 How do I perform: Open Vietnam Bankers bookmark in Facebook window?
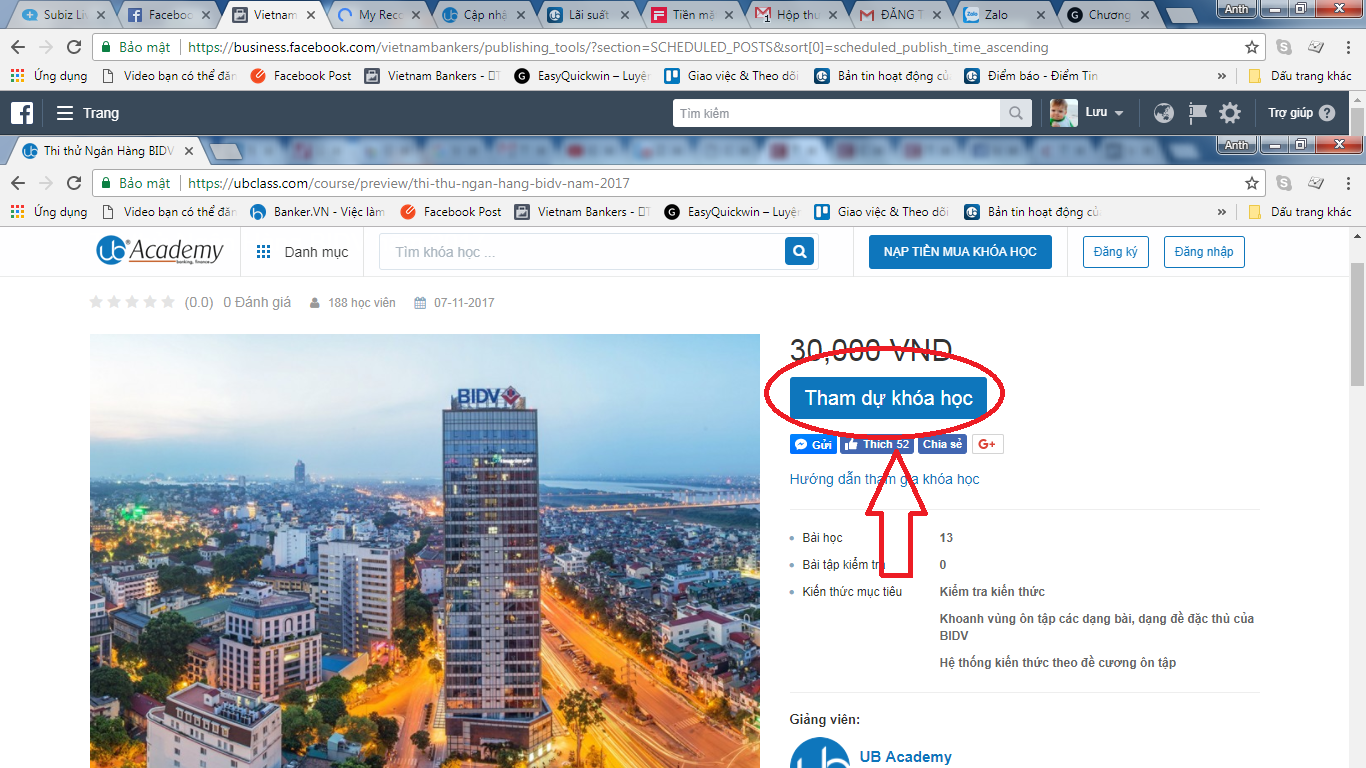tap(431, 76)
